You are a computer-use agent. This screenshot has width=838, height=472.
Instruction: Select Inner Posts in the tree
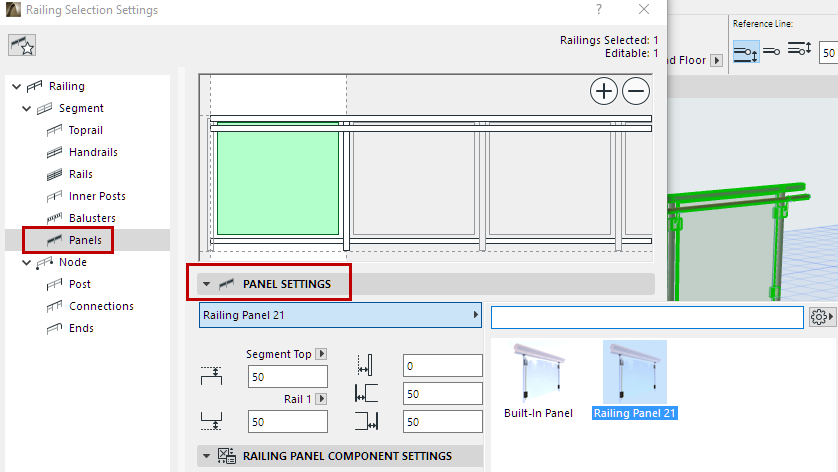click(97, 196)
